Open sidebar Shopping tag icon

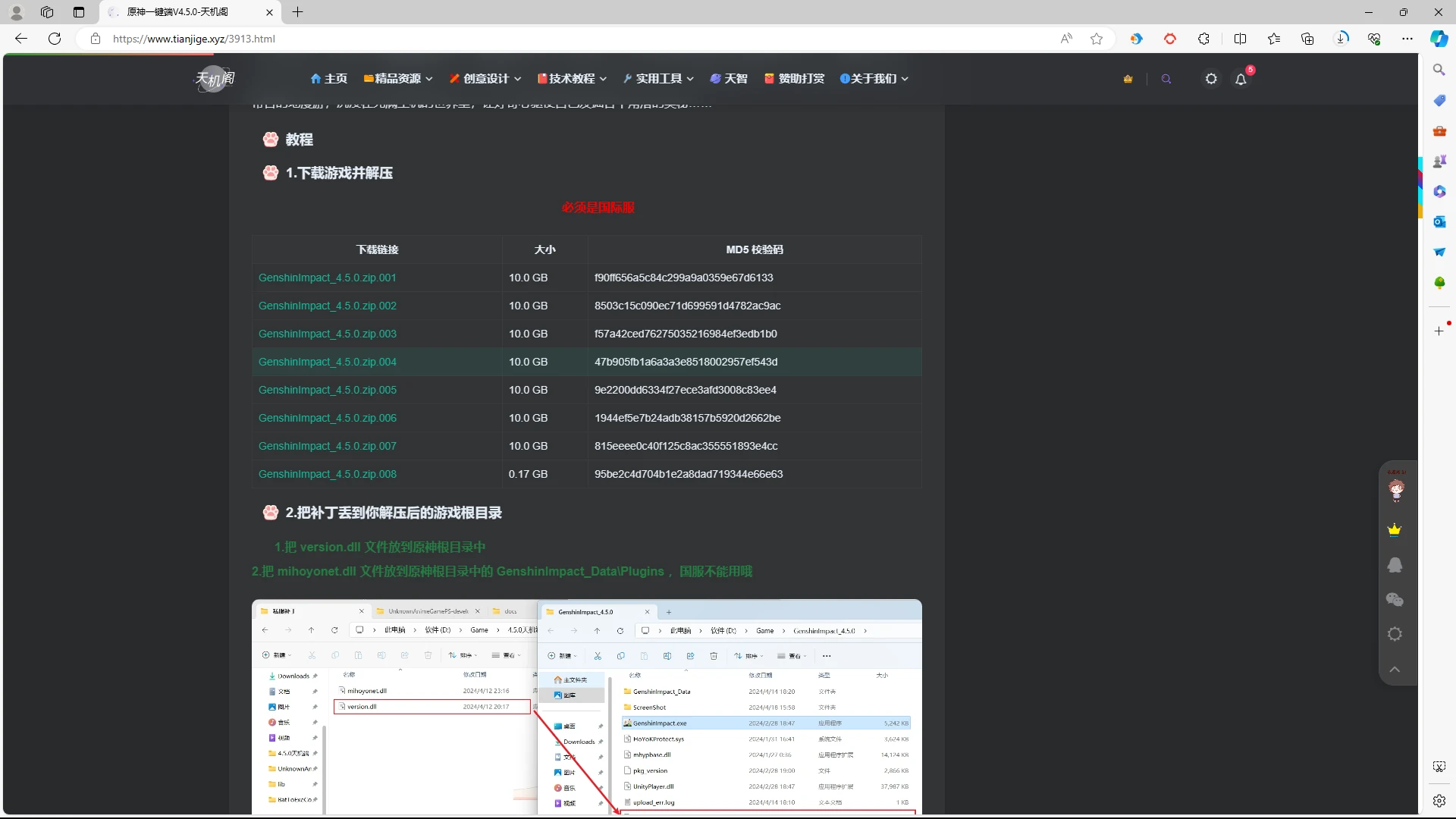coord(1439,100)
